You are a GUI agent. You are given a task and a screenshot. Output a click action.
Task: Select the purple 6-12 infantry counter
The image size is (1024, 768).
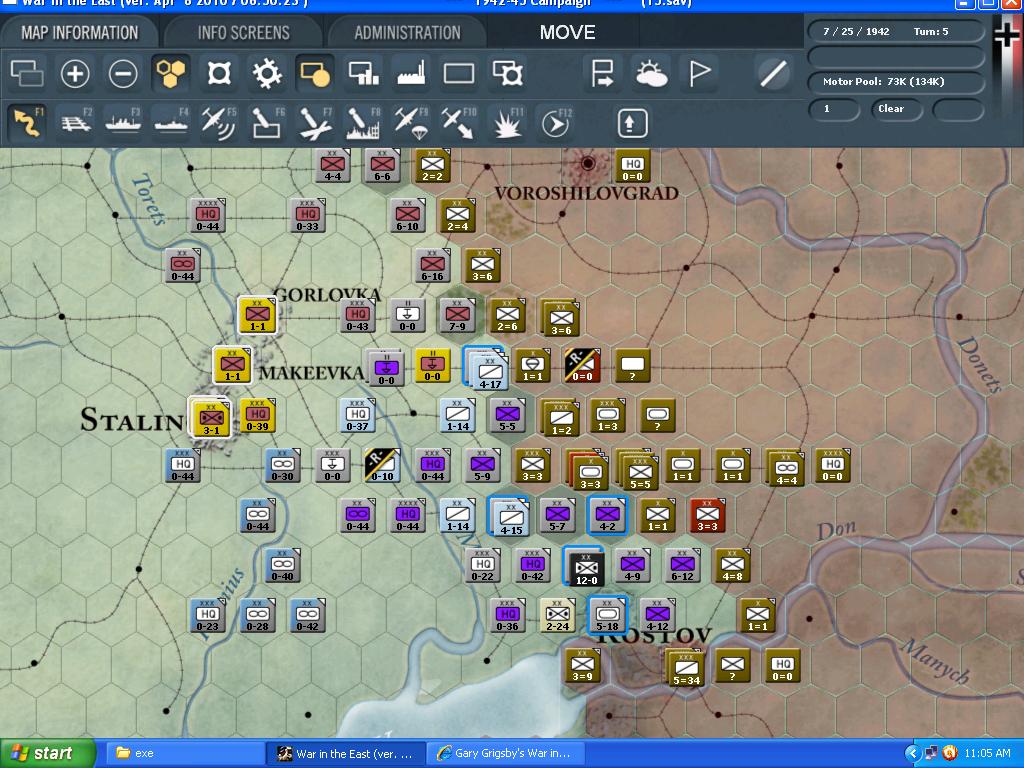coord(682,566)
